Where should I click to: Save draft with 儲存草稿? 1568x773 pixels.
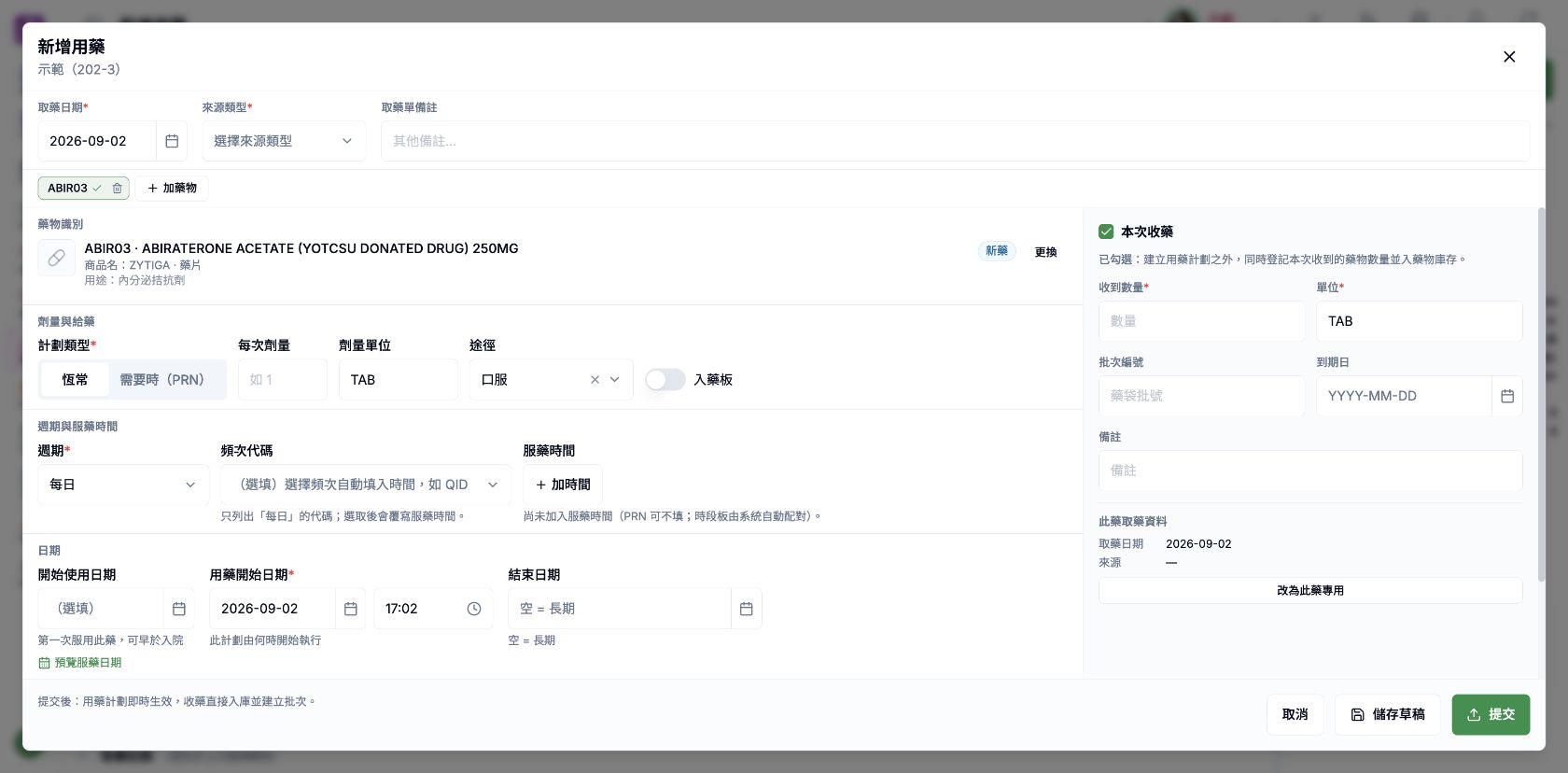click(x=1387, y=715)
